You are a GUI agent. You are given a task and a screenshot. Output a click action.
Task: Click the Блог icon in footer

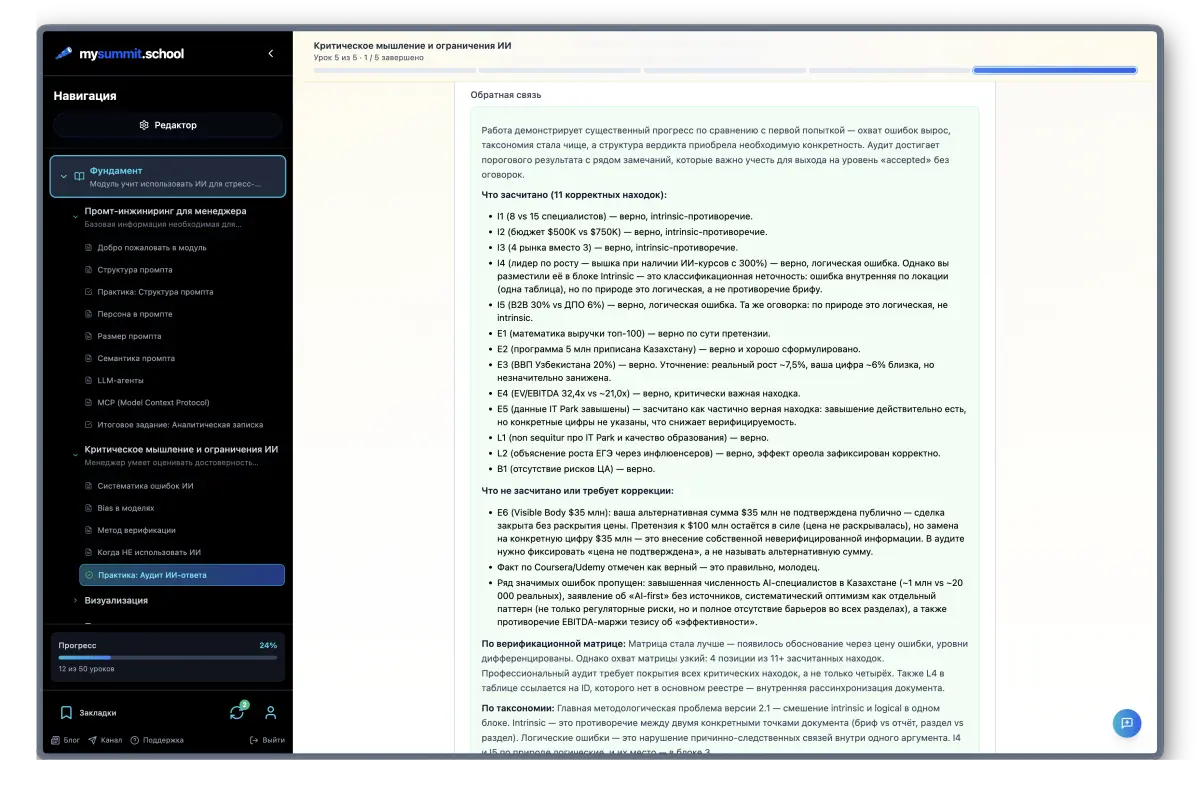click(57, 740)
